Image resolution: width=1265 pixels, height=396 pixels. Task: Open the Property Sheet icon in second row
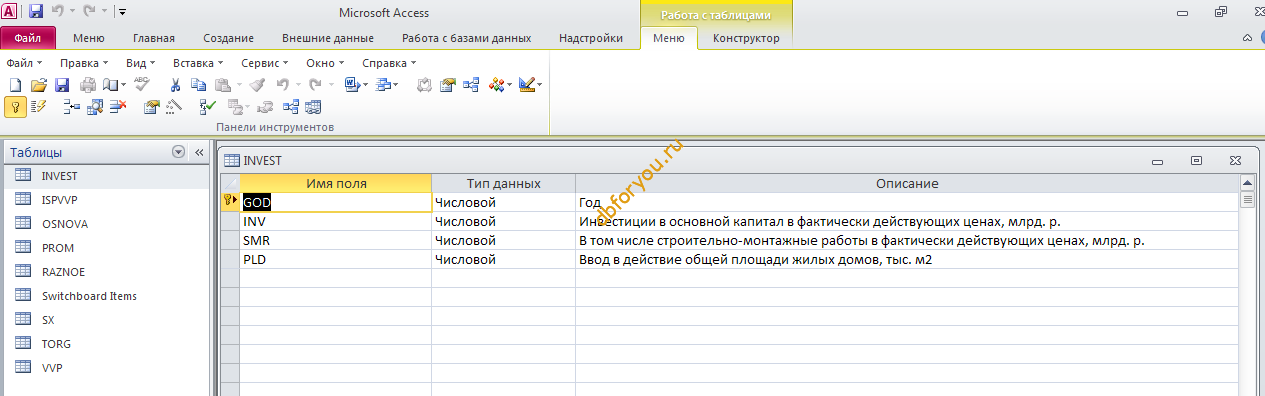point(151,107)
